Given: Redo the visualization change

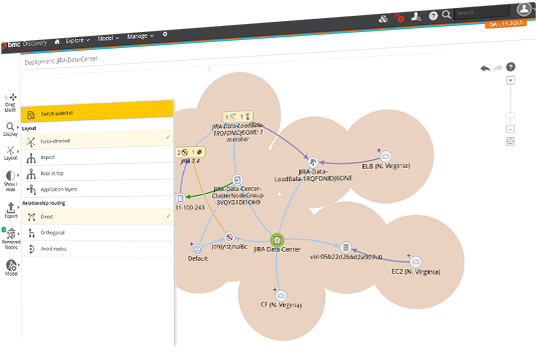Looking at the screenshot, I should click(498, 68).
